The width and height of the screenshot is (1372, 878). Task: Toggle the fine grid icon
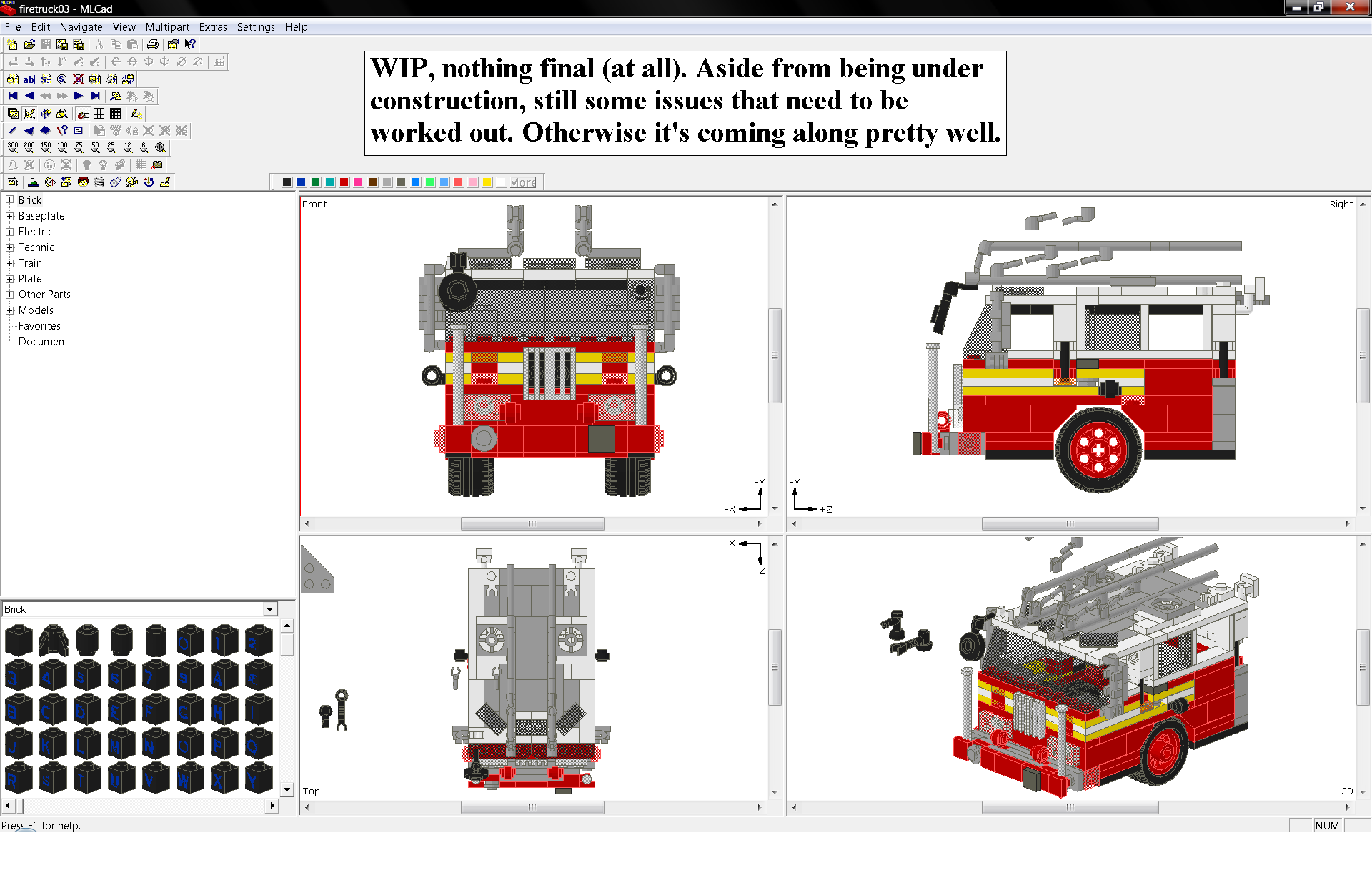tap(116, 113)
